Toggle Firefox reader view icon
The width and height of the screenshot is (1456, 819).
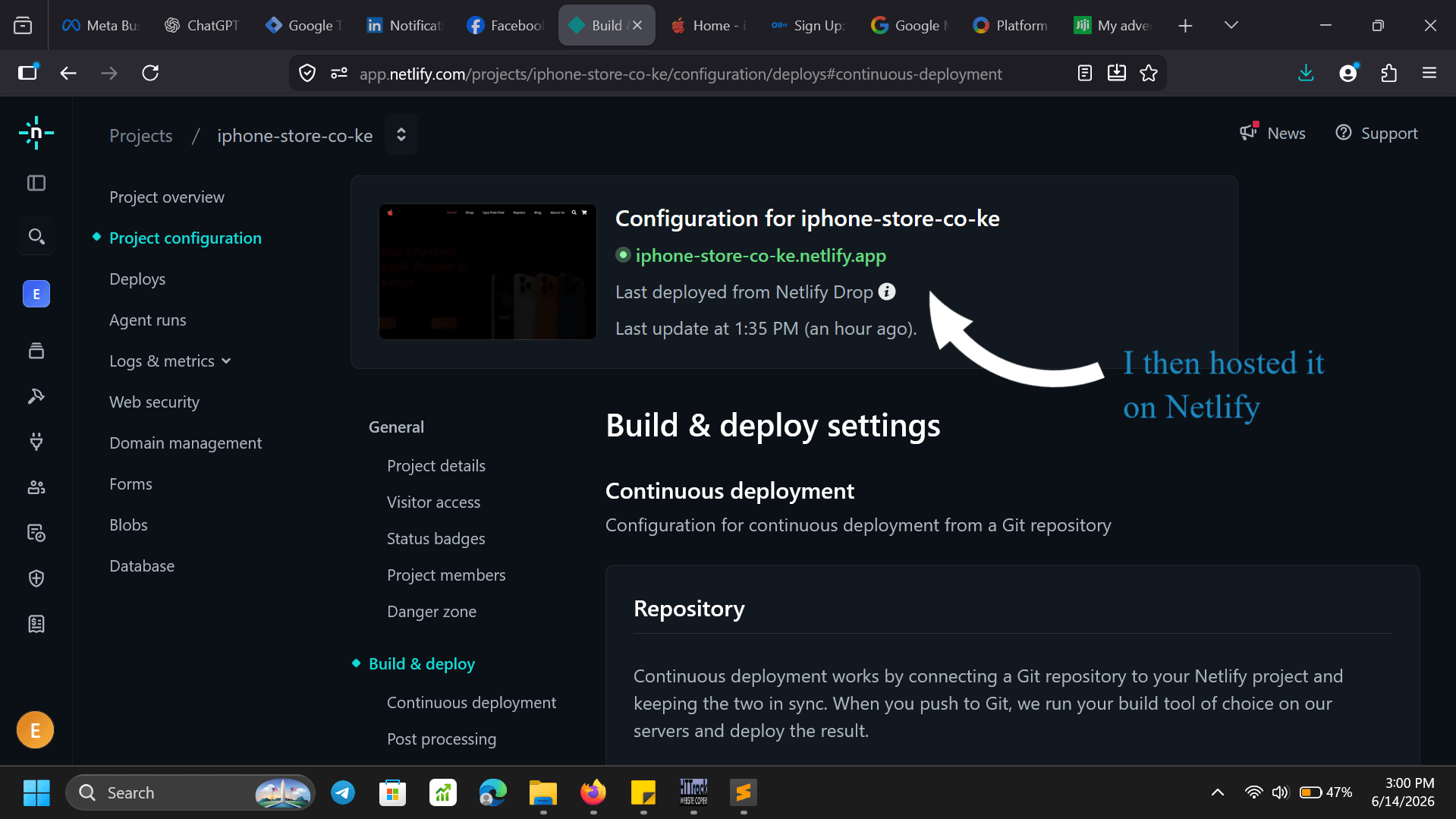tap(1085, 73)
